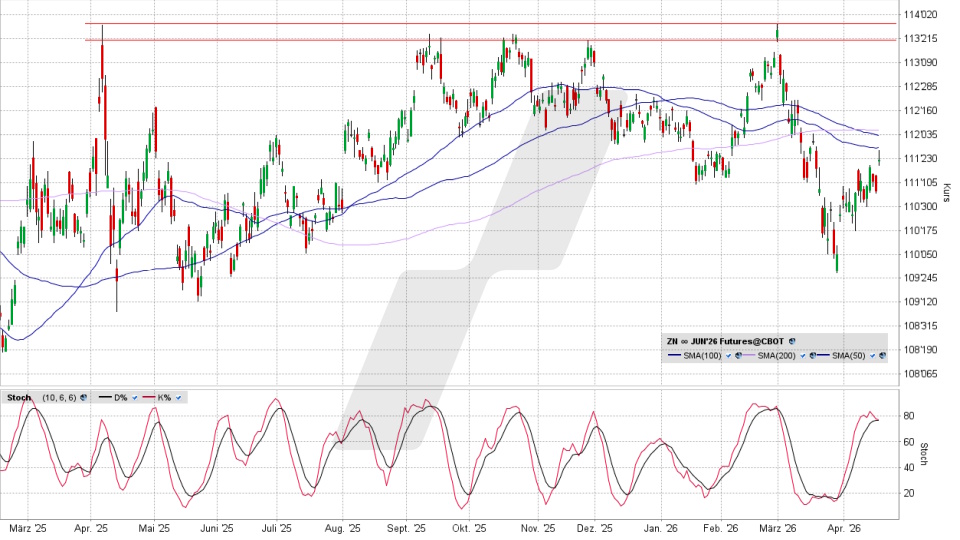Click the Stoch indicator label
Image resolution: width=960 pixels, height=540 pixels.
(19, 398)
